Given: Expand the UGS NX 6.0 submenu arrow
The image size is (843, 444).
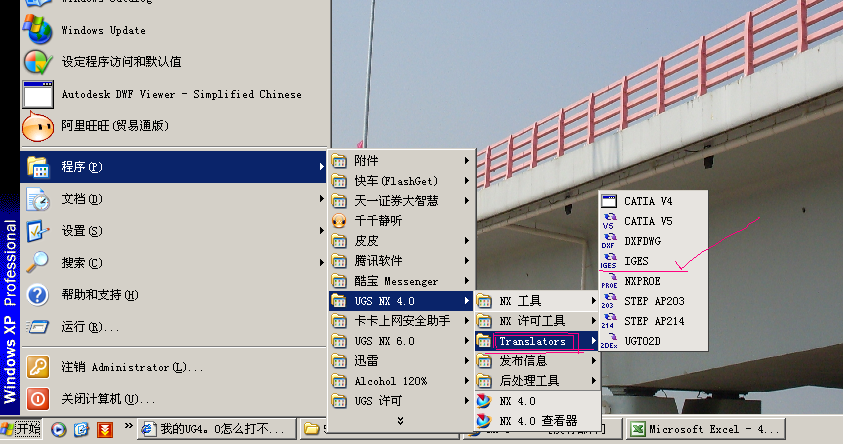Looking at the screenshot, I should coord(467,341).
